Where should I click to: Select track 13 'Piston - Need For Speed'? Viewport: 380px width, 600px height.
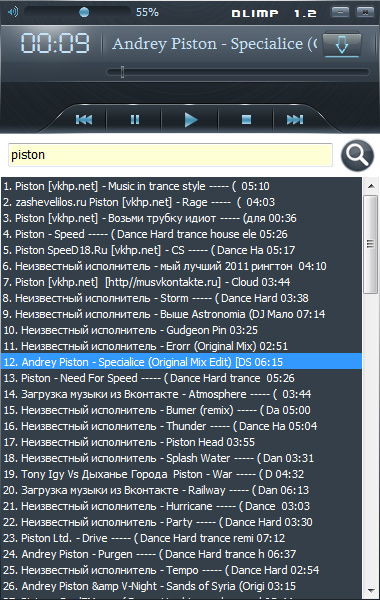pyautogui.click(x=181, y=378)
